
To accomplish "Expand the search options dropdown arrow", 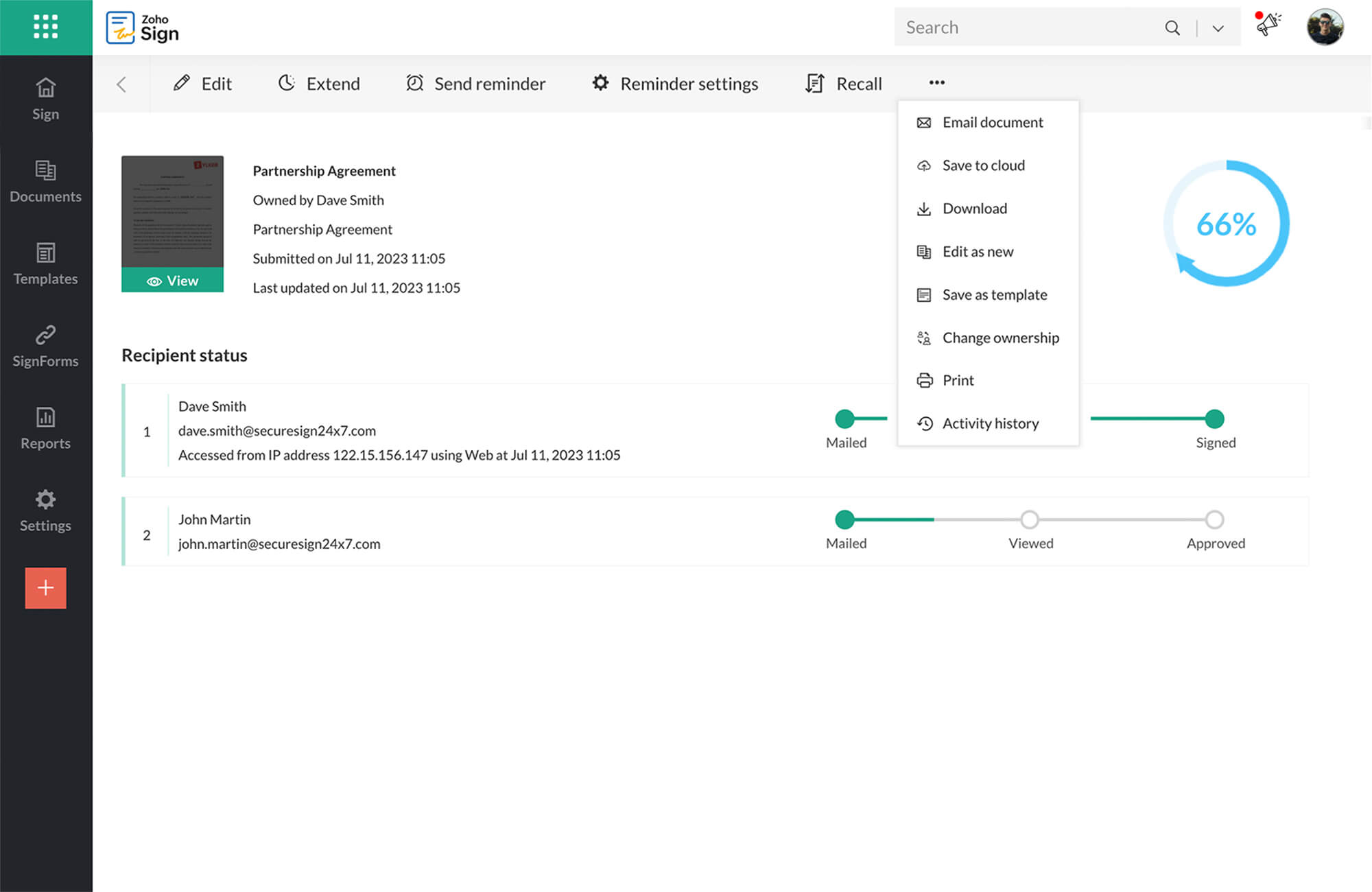I will point(1218,28).
